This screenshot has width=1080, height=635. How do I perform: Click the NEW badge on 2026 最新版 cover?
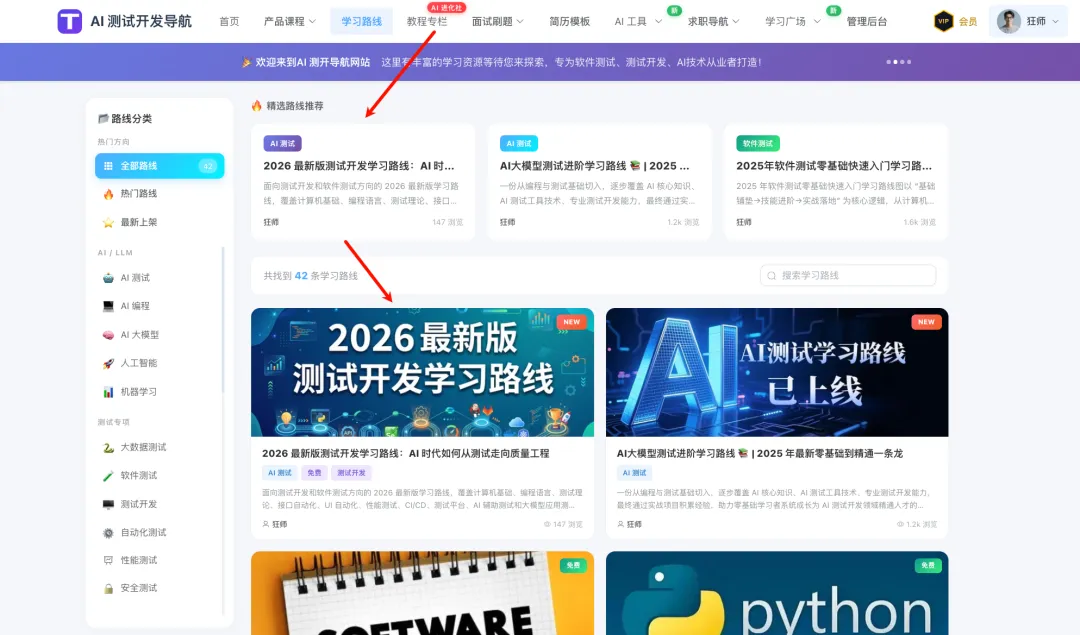pyautogui.click(x=572, y=322)
